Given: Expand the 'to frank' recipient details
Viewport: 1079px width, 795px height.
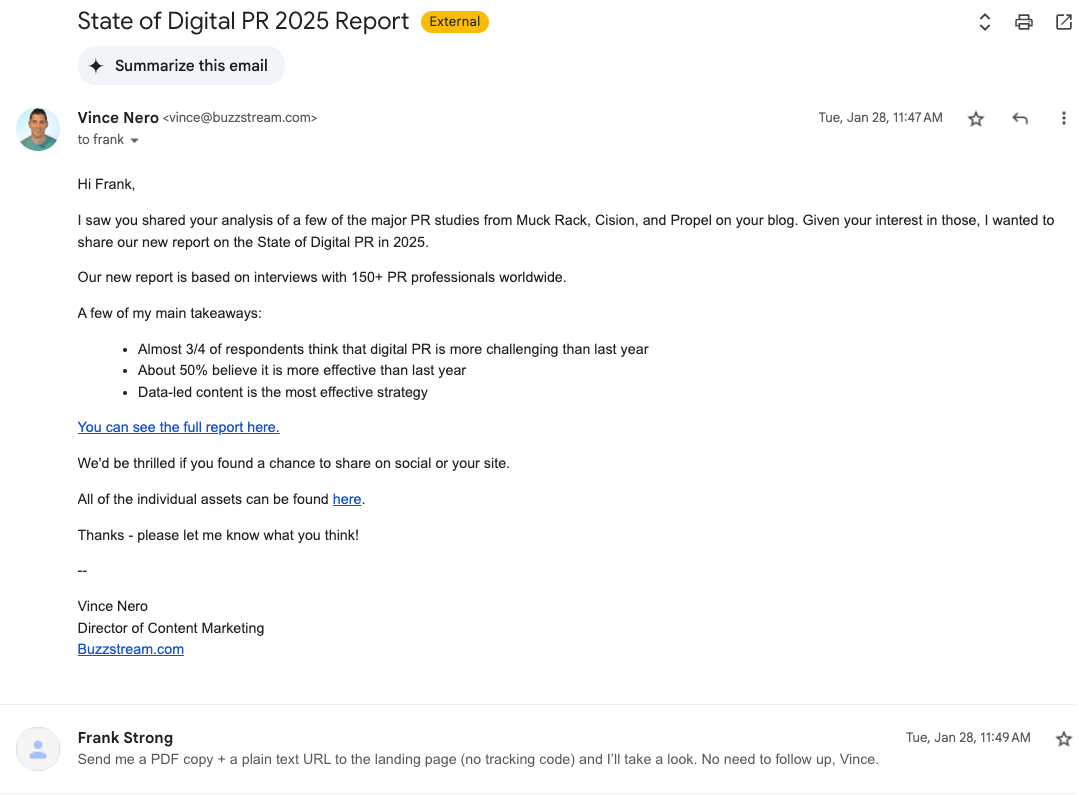Looking at the screenshot, I should pyautogui.click(x=131, y=140).
